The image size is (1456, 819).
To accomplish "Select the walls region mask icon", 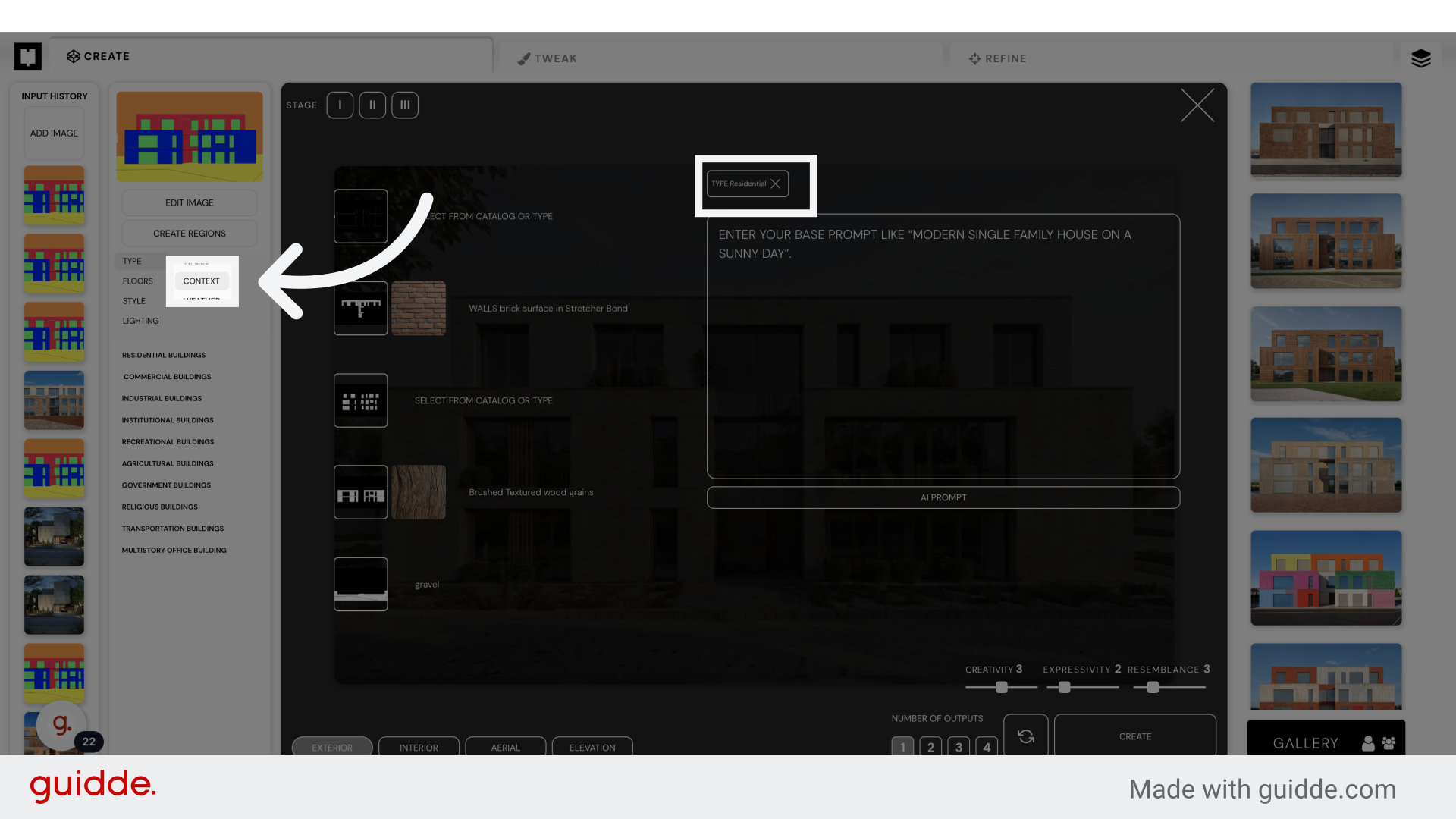I will click(361, 308).
